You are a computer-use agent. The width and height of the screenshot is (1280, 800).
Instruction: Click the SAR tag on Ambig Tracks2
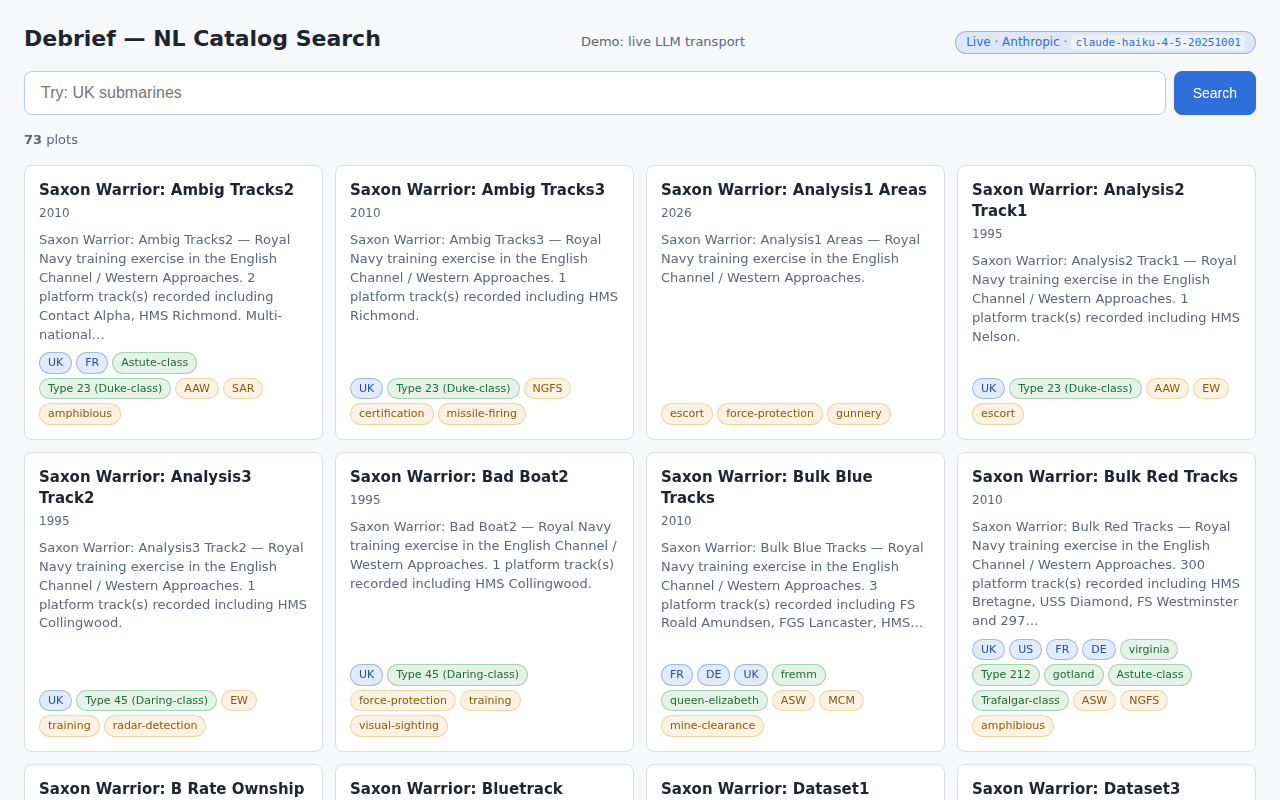coord(242,389)
